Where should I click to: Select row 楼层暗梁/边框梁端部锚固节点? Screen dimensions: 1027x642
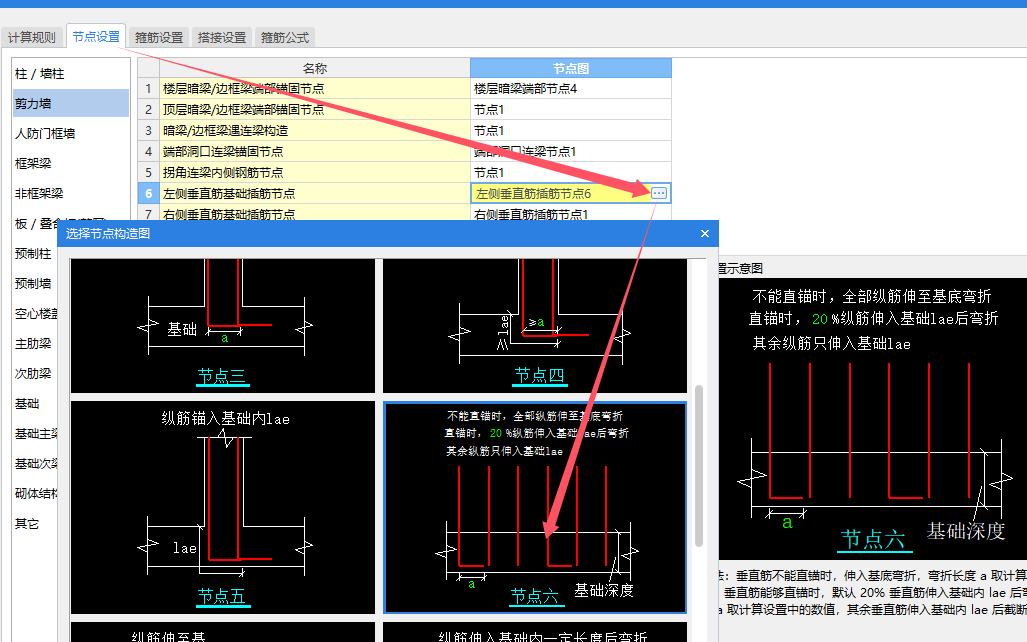[315, 88]
